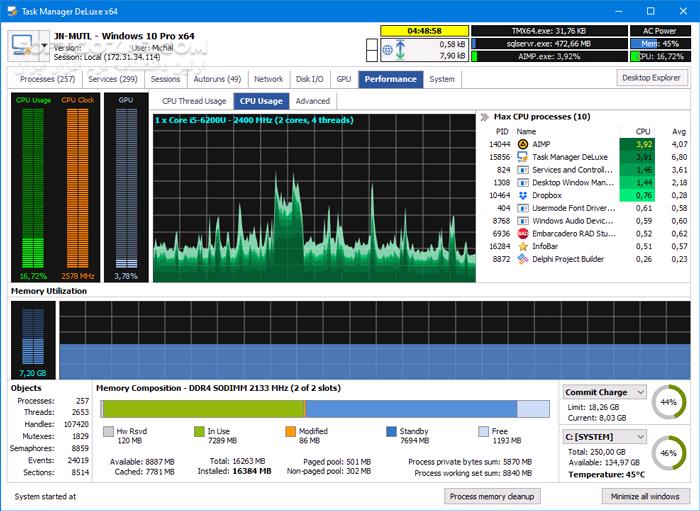Click the yellow 04:48:58 timer box
The width and height of the screenshot is (700, 511).
pos(425,31)
